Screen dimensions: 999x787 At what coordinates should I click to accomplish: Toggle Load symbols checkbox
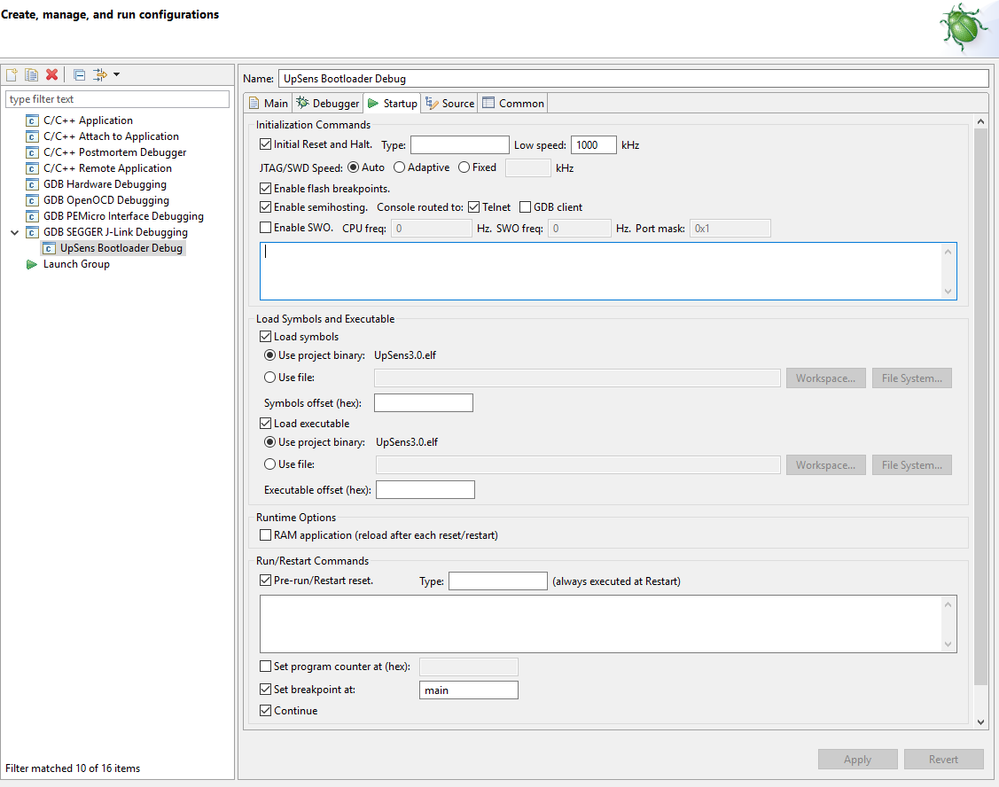pyautogui.click(x=266, y=336)
